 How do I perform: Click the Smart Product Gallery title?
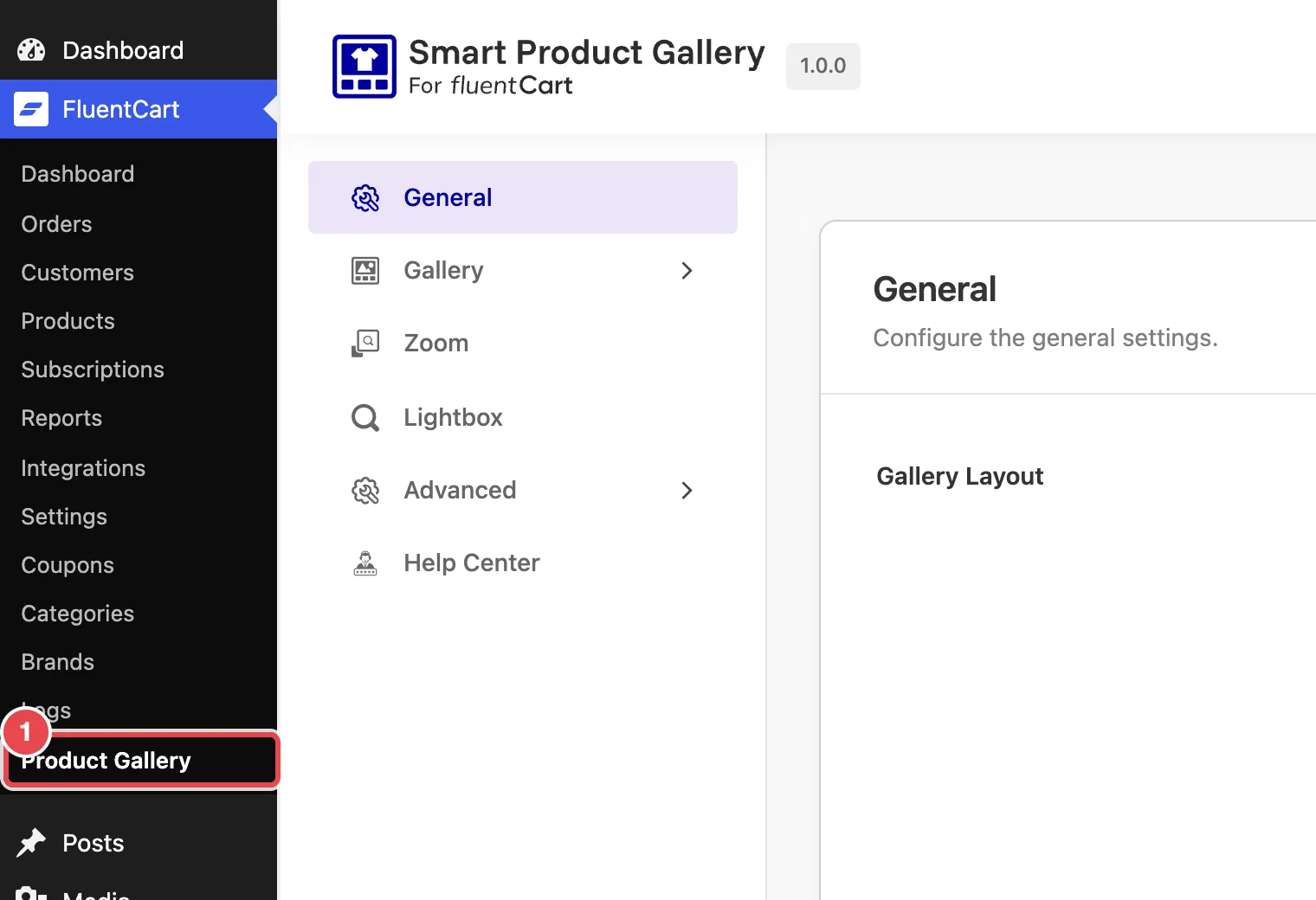(x=587, y=53)
